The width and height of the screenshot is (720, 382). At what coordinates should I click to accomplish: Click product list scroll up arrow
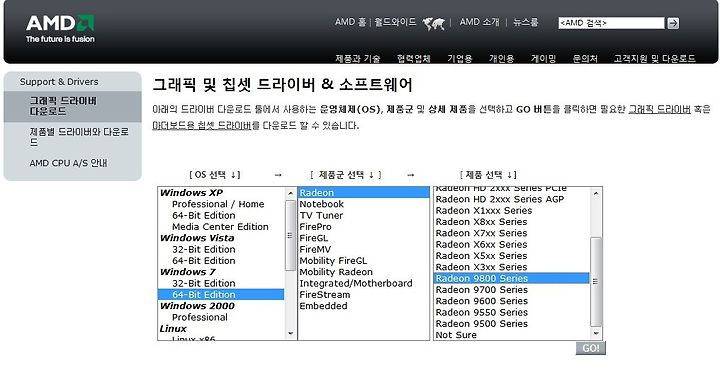(596, 193)
